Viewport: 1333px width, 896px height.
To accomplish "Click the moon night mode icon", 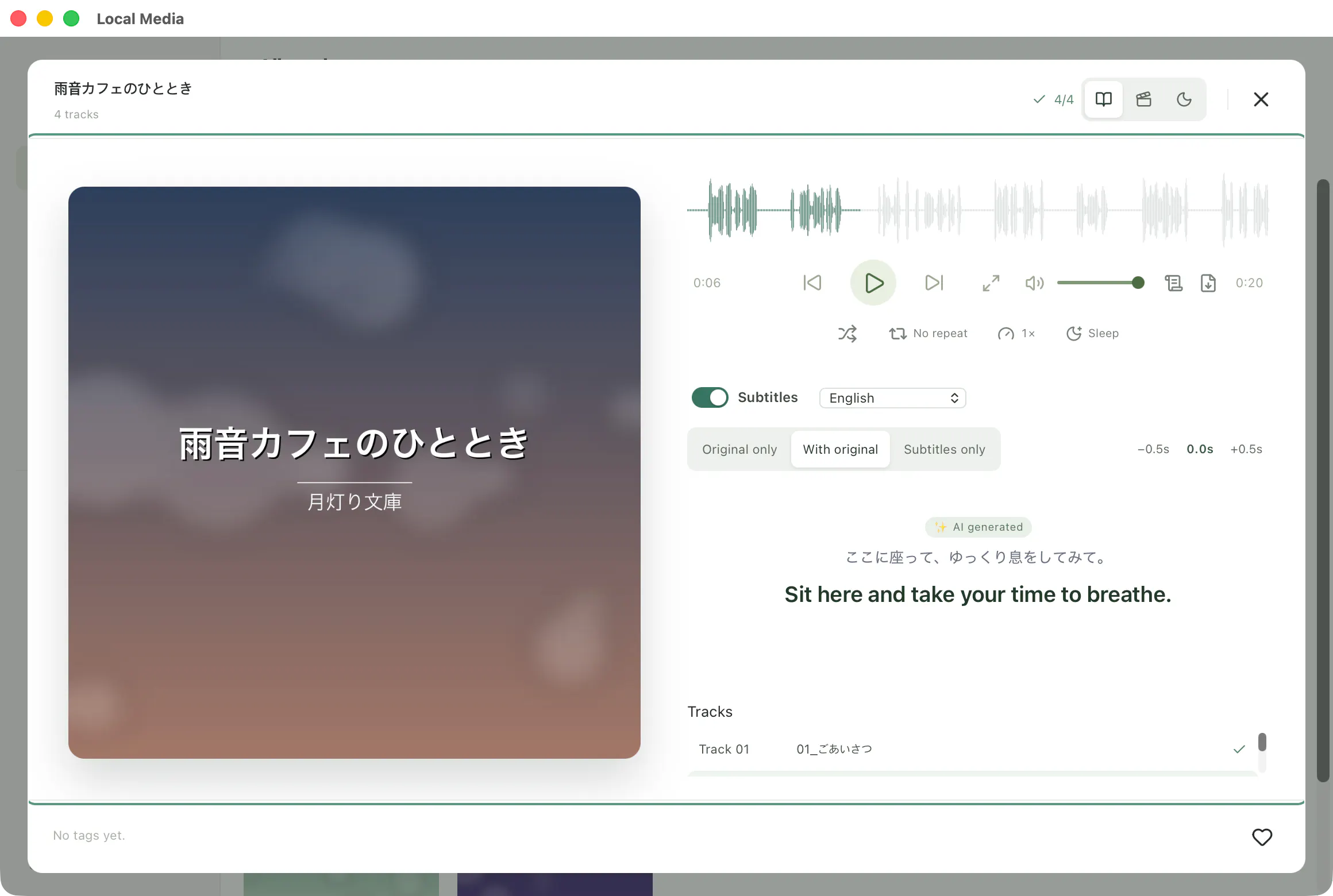I will [x=1184, y=99].
